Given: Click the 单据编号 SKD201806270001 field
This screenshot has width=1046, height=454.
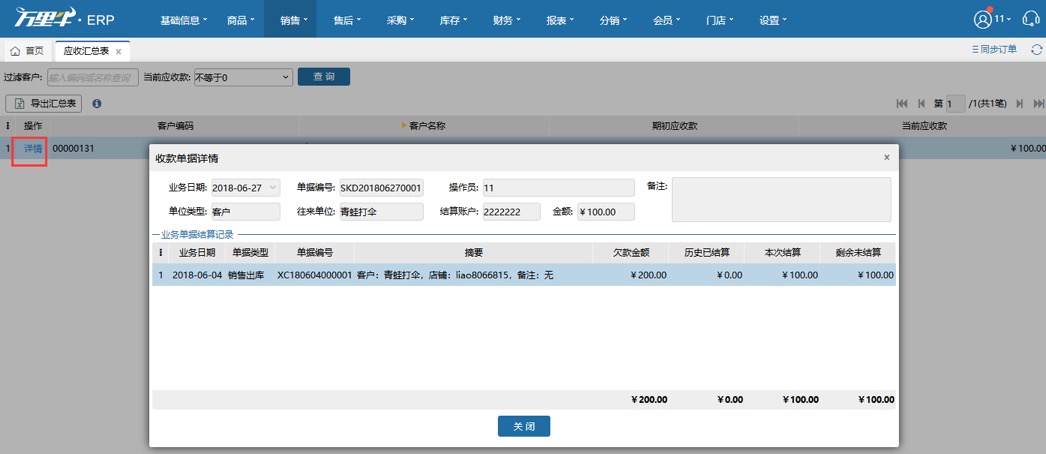Looking at the screenshot, I should click(x=382, y=188).
